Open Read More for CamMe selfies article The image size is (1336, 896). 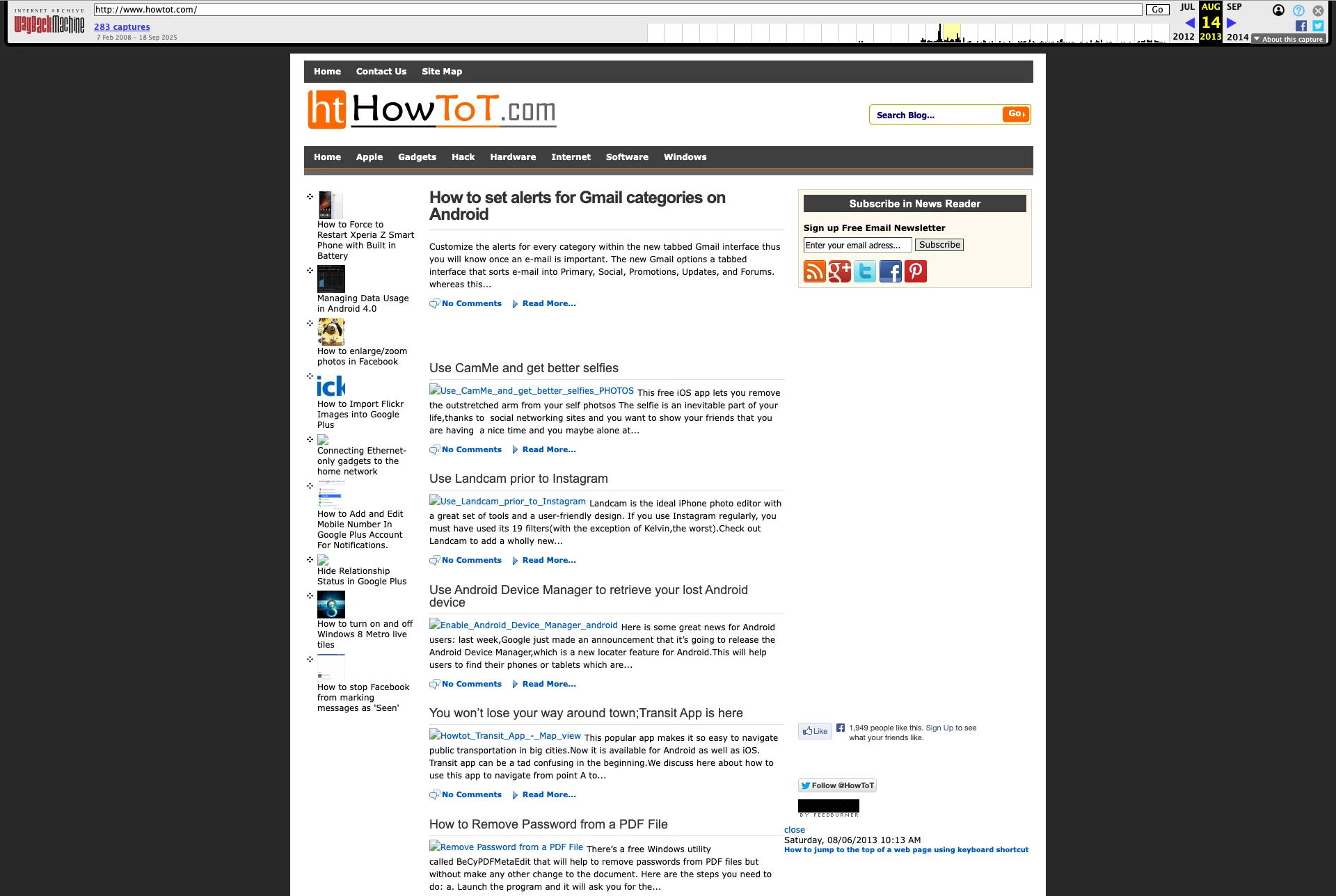(x=548, y=449)
